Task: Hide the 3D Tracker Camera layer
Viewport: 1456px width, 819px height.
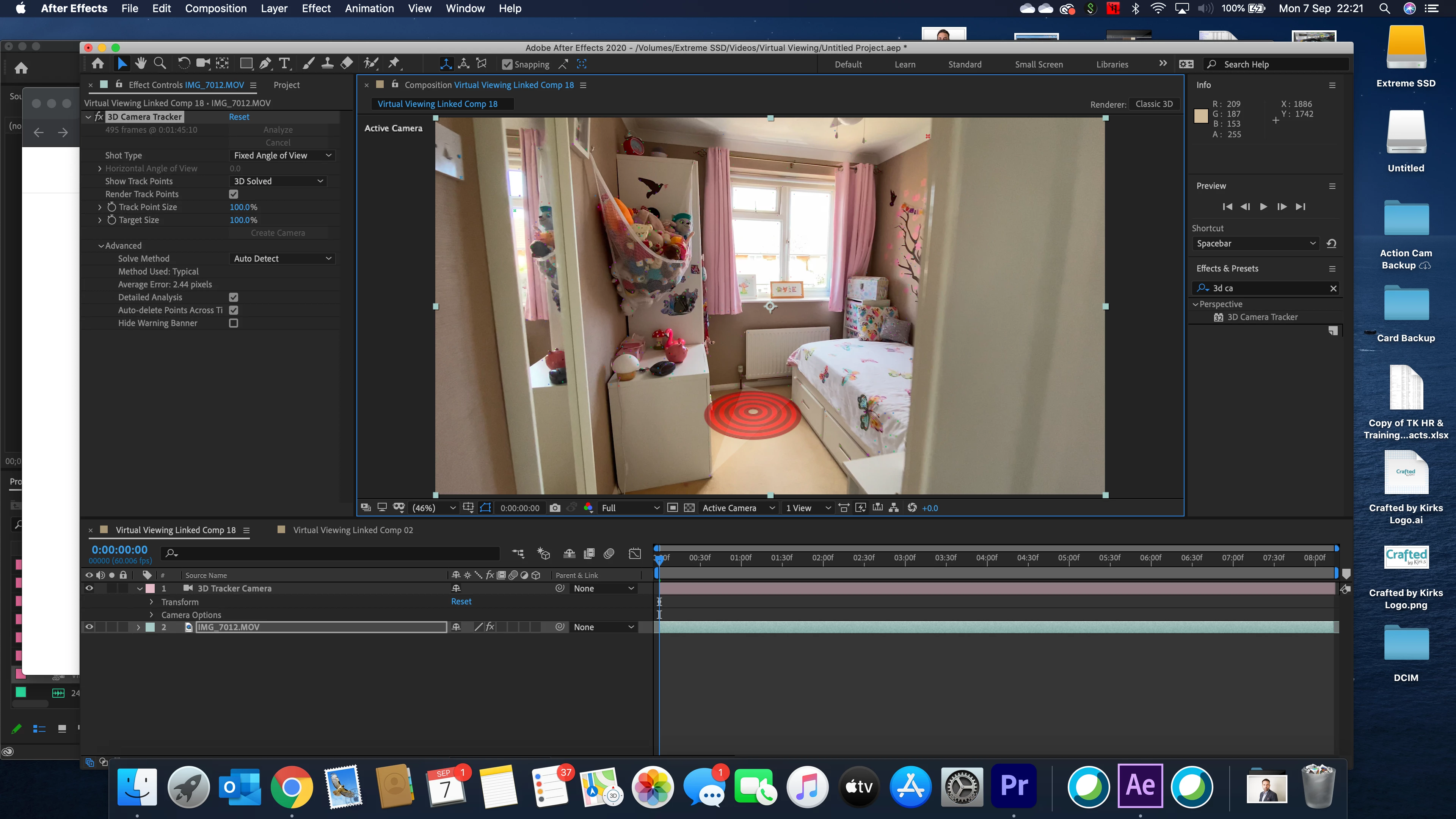Action: tap(89, 588)
